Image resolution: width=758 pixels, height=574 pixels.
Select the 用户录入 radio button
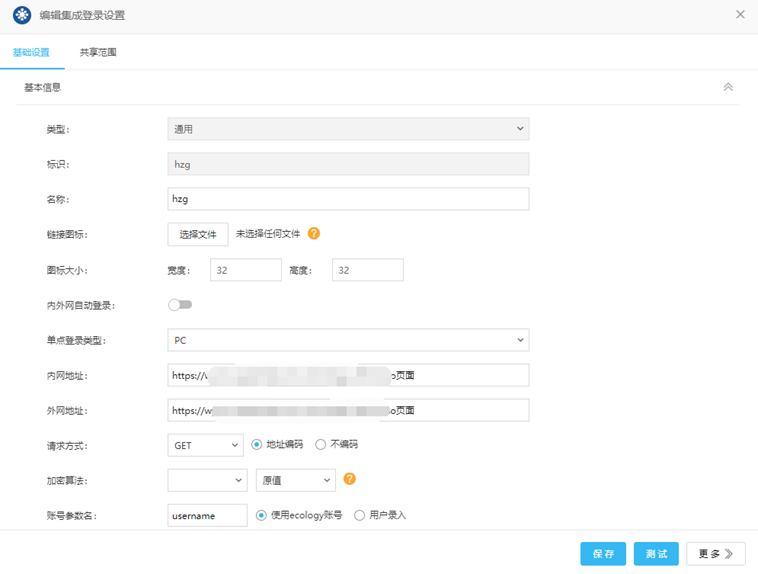359,515
